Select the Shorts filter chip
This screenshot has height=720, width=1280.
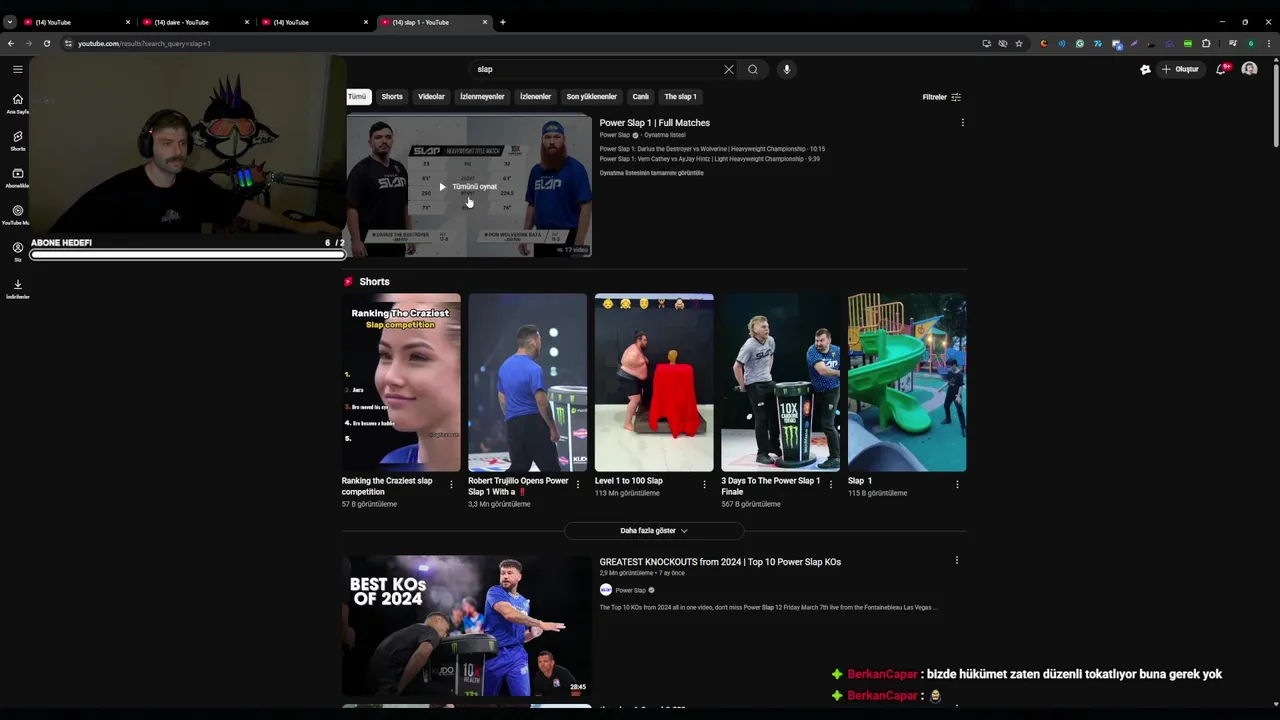[392, 97]
